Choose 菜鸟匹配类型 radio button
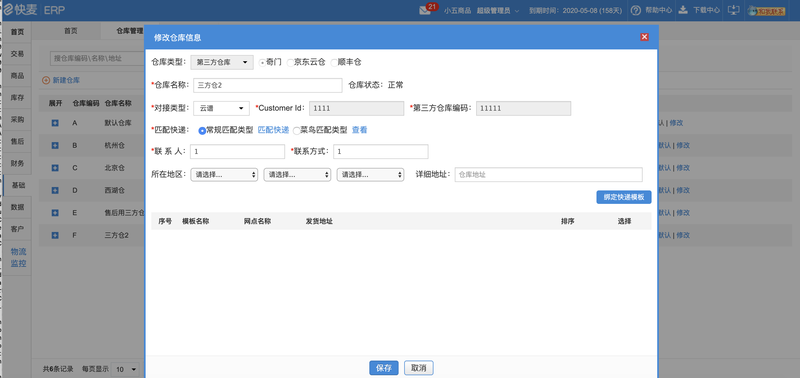The height and width of the screenshot is (378, 800). (x=296, y=131)
